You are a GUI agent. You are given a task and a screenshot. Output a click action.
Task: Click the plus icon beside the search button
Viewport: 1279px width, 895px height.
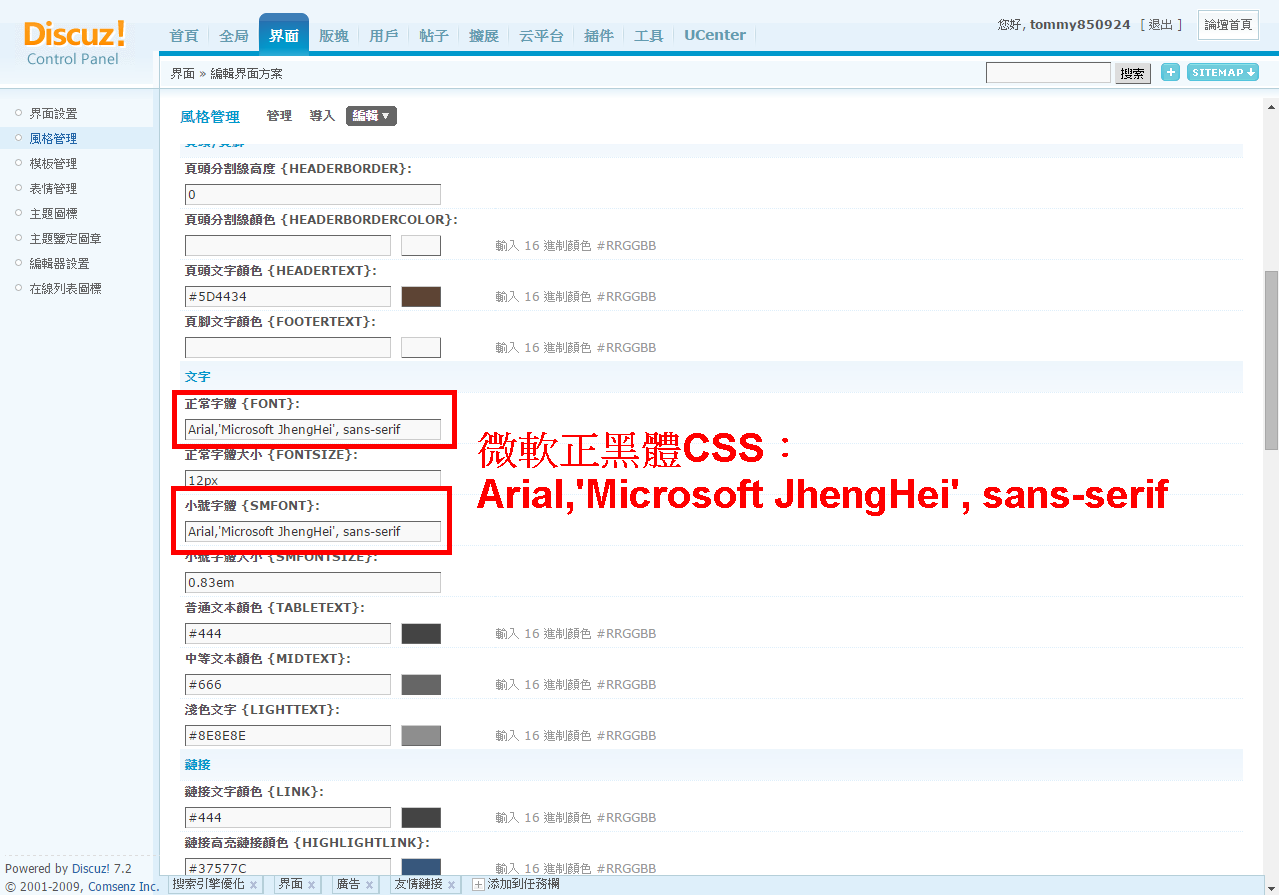[1170, 72]
